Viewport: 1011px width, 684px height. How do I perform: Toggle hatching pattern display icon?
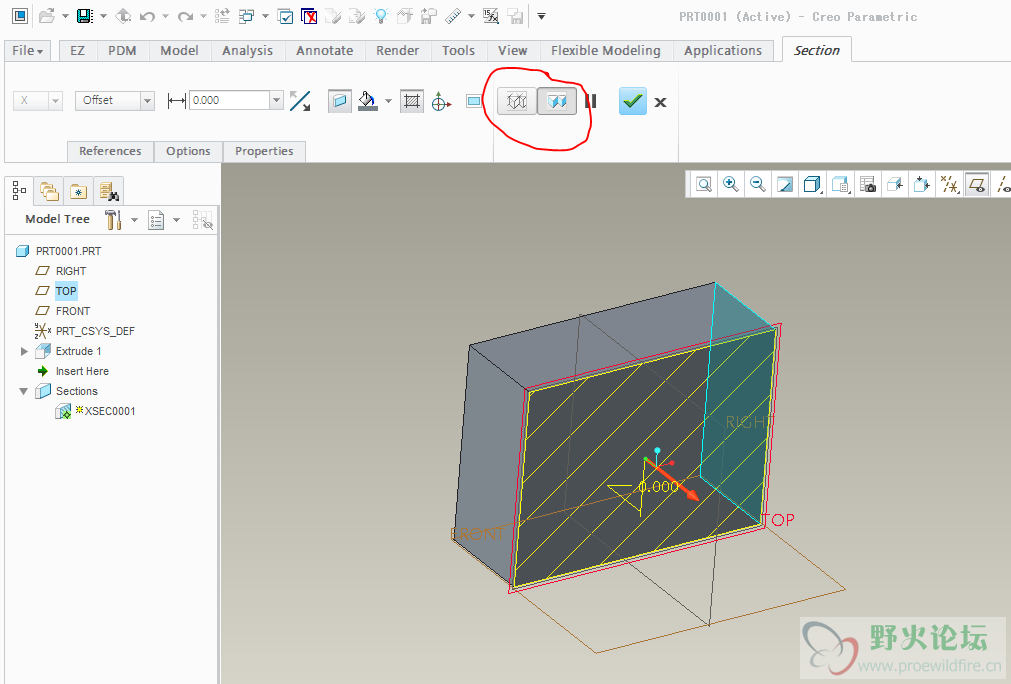[x=412, y=101]
